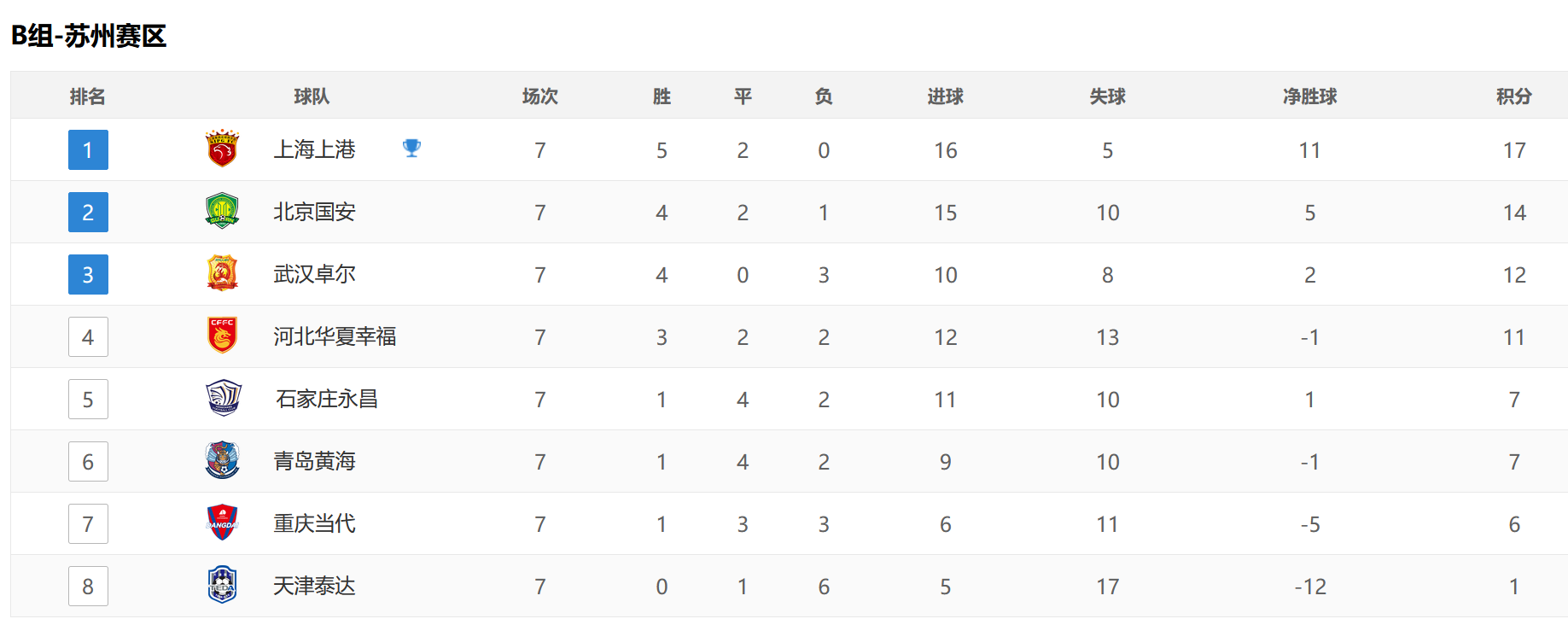Select the 天津泰达 team name
1568x619 pixels.
314,586
